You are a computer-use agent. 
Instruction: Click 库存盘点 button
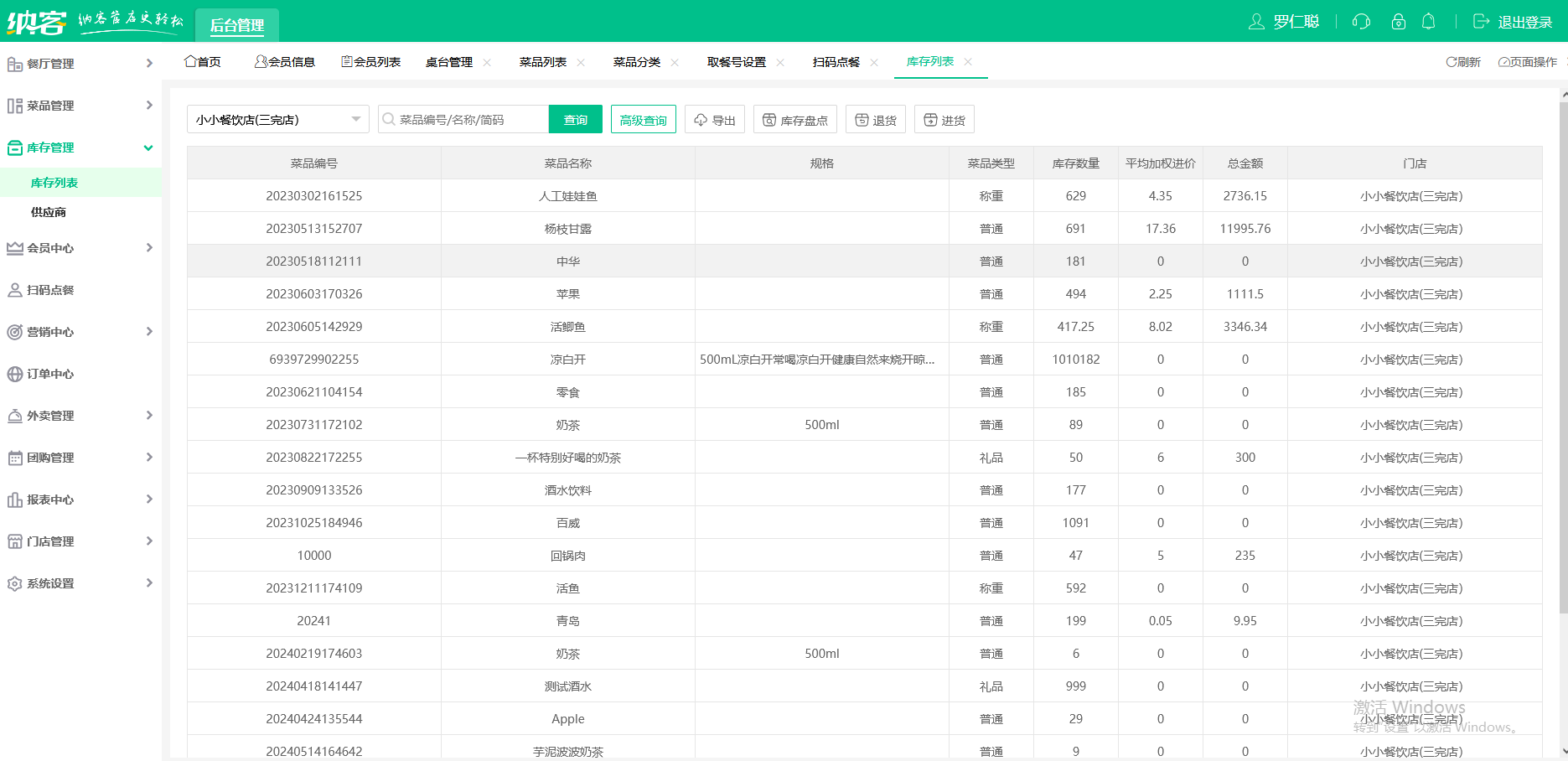pos(795,120)
